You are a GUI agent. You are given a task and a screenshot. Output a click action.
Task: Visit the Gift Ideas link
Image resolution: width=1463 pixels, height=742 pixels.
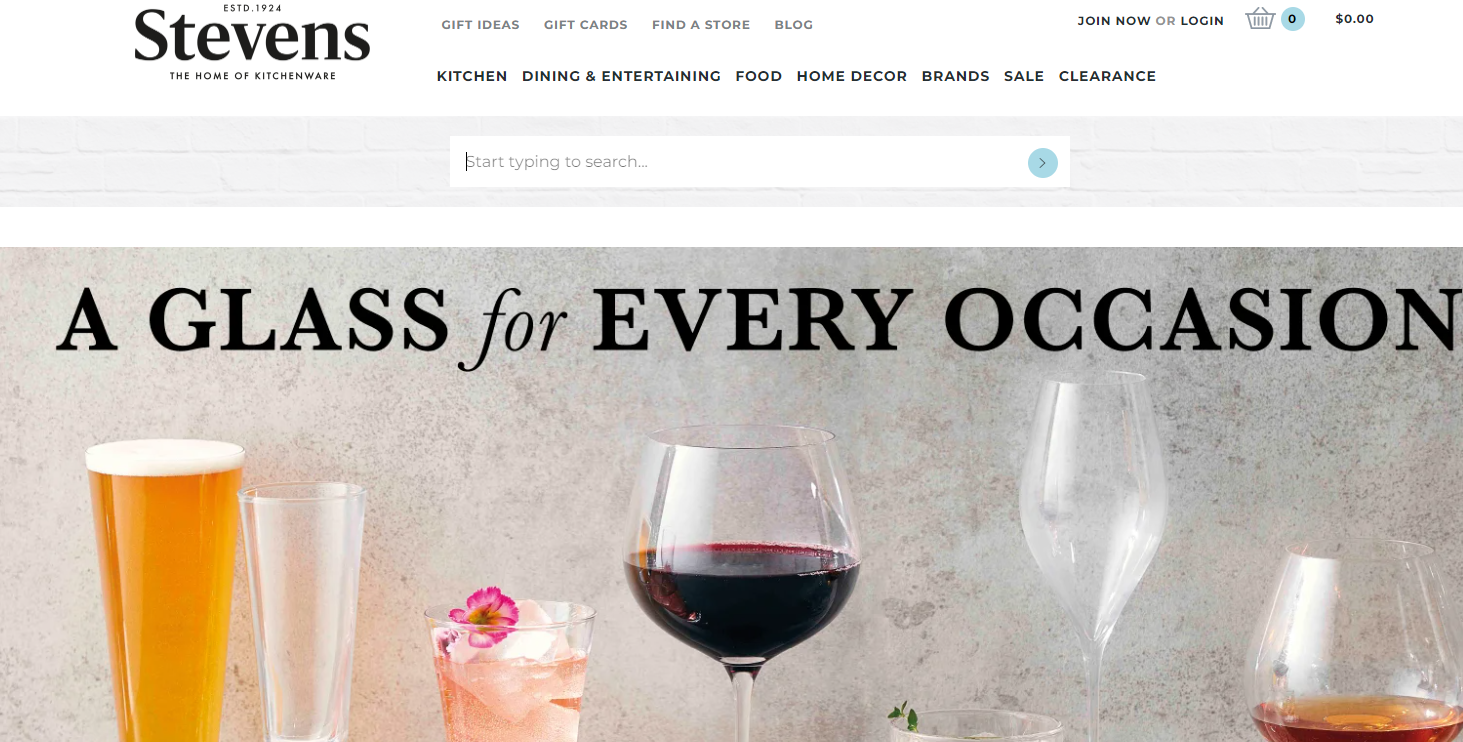(481, 25)
